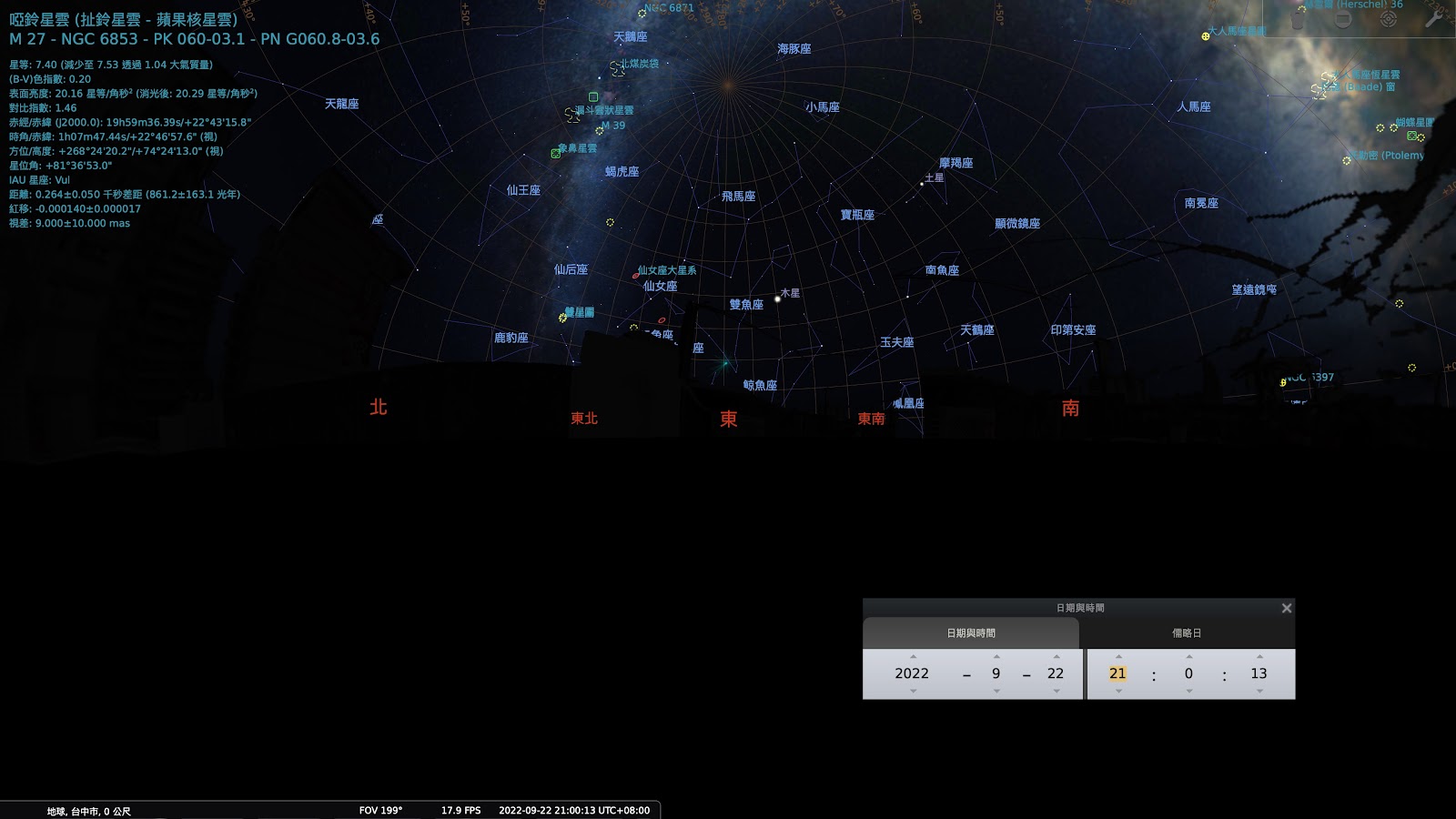This screenshot has height=819, width=1456.
Task: Click the 小馬座 constellation label
Action: (x=823, y=107)
